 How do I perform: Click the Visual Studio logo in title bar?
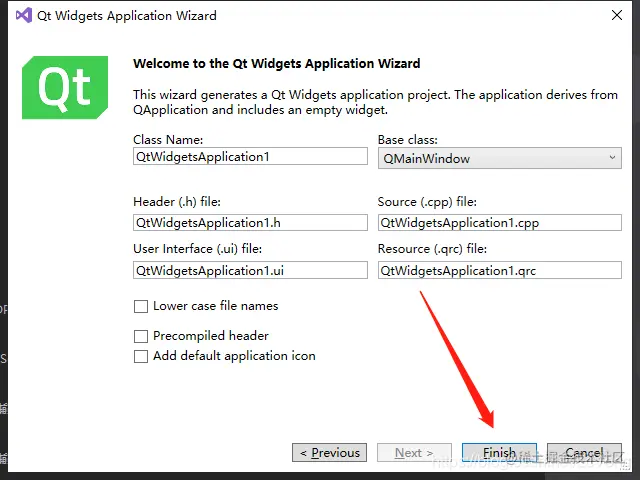(24, 16)
